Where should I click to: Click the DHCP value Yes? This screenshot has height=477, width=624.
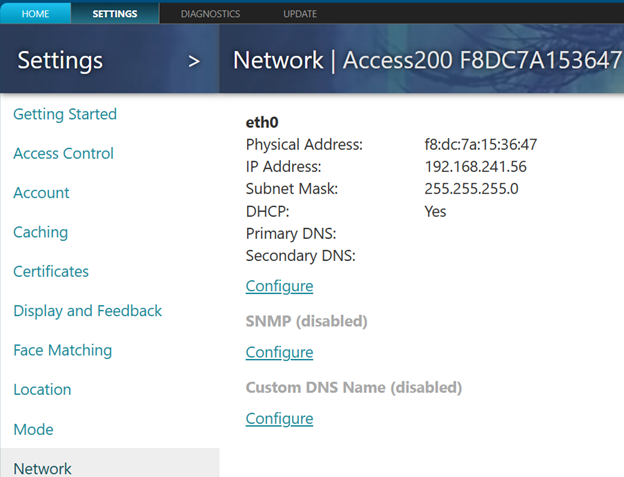[435, 211]
